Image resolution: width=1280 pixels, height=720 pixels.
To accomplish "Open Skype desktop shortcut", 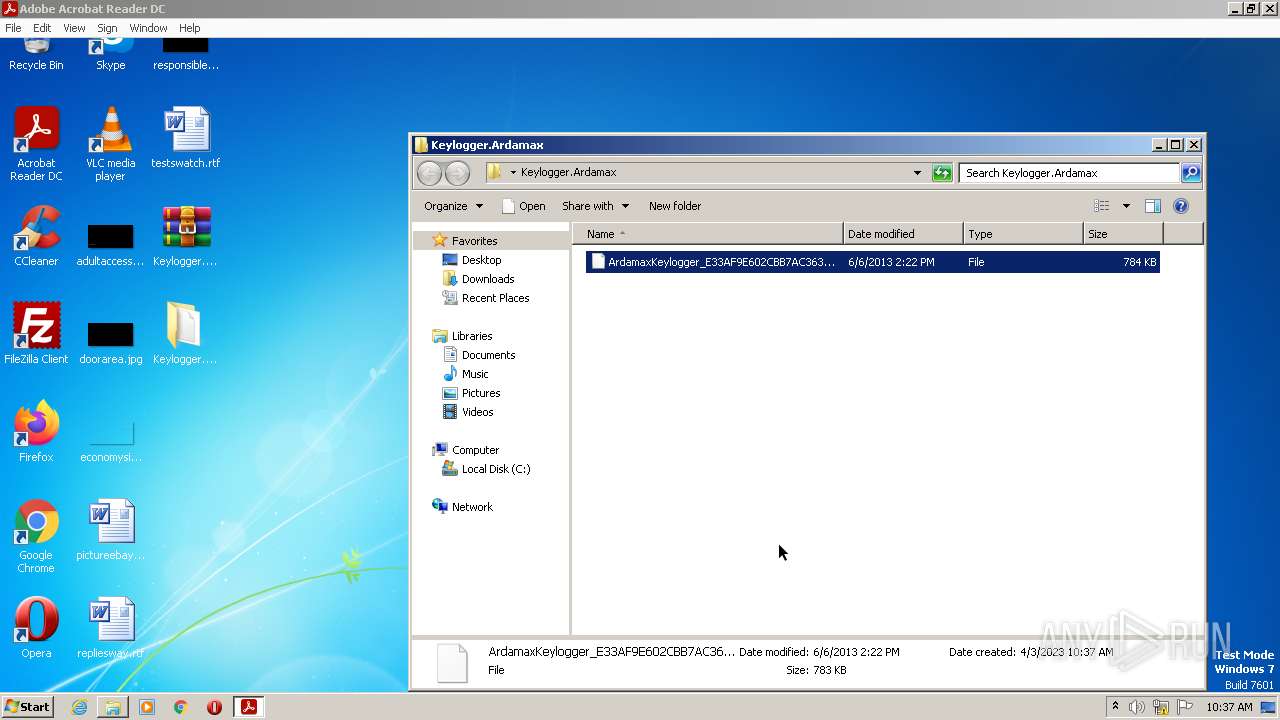I will click(x=110, y=55).
